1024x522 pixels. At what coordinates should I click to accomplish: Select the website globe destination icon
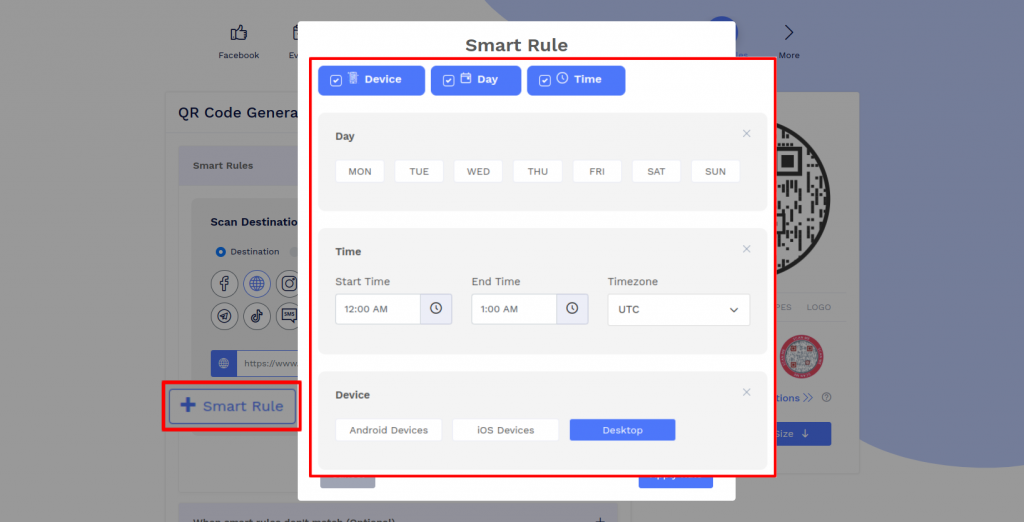(x=257, y=284)
